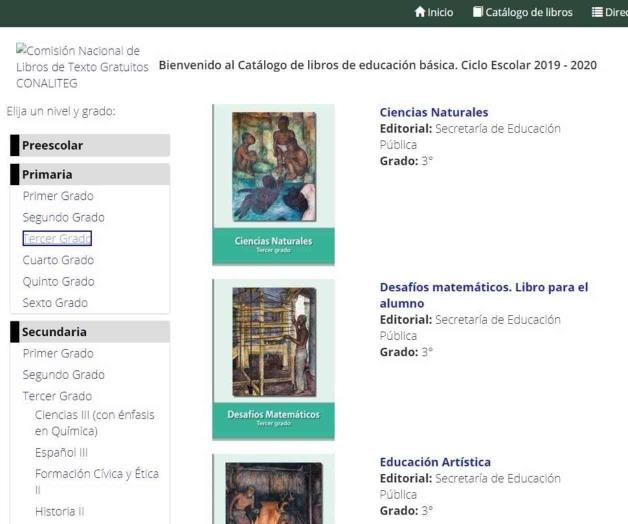The height and width of the screenshot is (524, 628).
Task: Click Editorial text under Desafíos matemáticos
Action: pyautogui.click(x=470, y=328)
